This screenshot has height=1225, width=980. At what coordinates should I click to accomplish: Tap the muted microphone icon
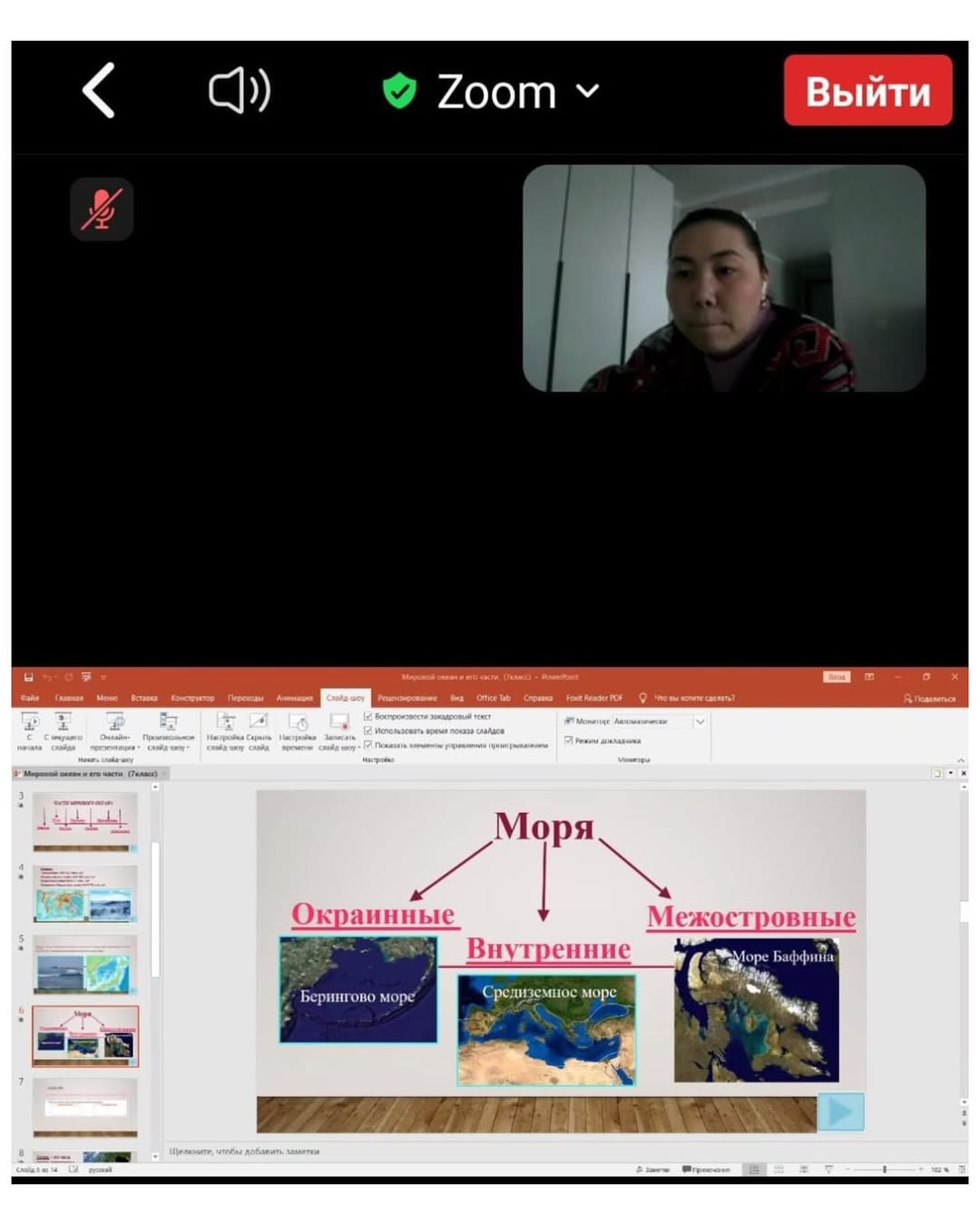point(102,210)
